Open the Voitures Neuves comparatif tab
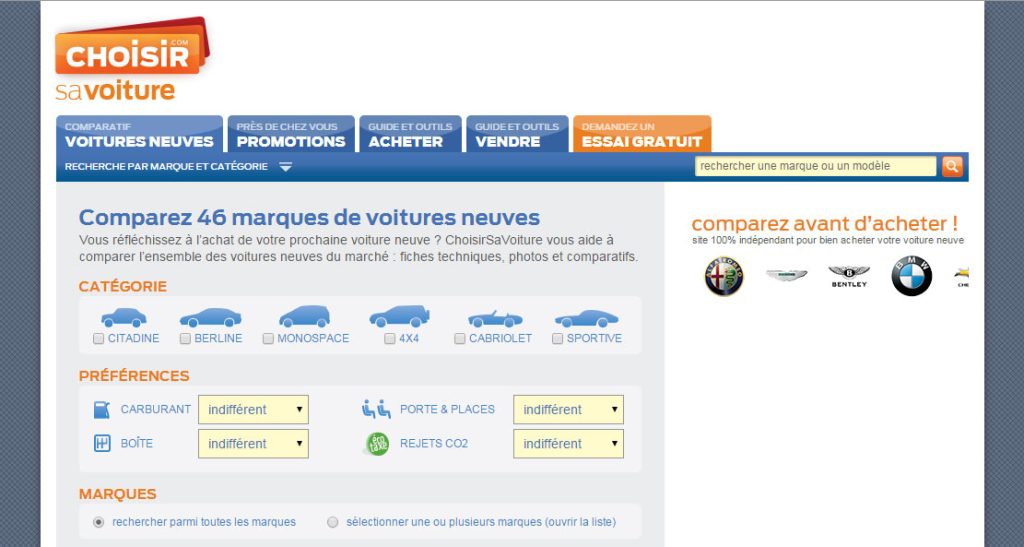Screen dimensions: 1024x547 (139, 134)
